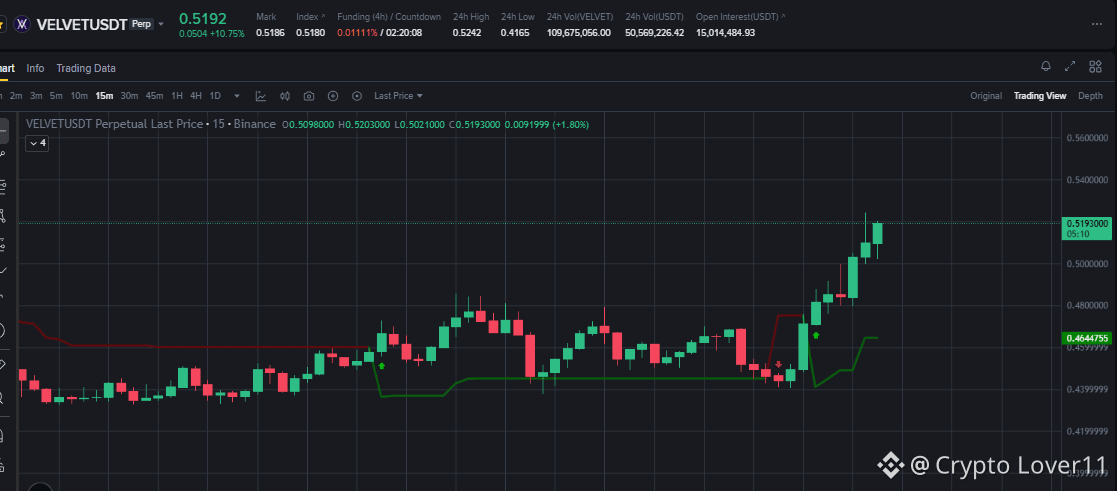1117x491 pixels.
Task: Click the Perp contract badge
Action: pos(142,24)
